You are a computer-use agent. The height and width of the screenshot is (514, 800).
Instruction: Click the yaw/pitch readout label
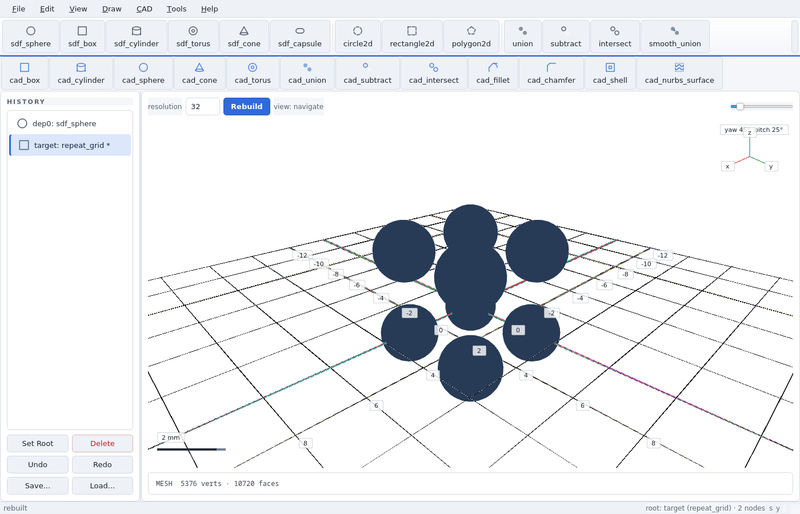pos(754,130)
